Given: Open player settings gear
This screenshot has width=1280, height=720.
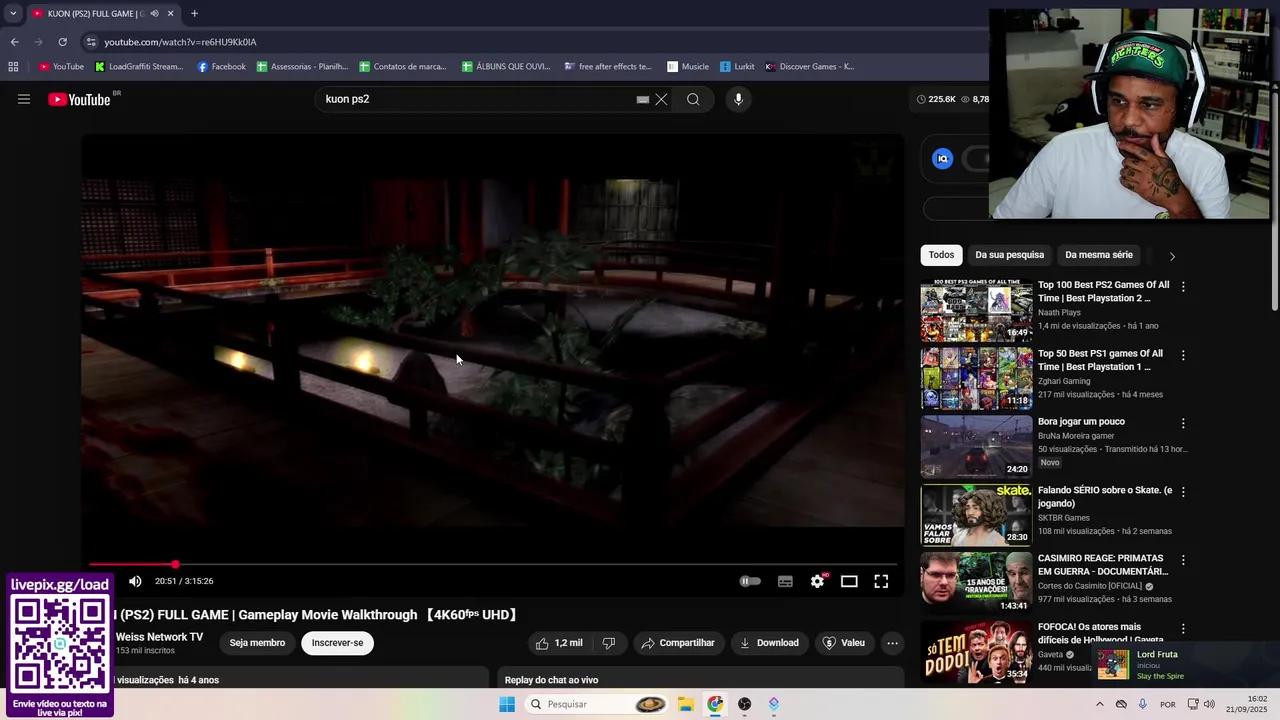Looking at the screenshot, I should [817, 581].
